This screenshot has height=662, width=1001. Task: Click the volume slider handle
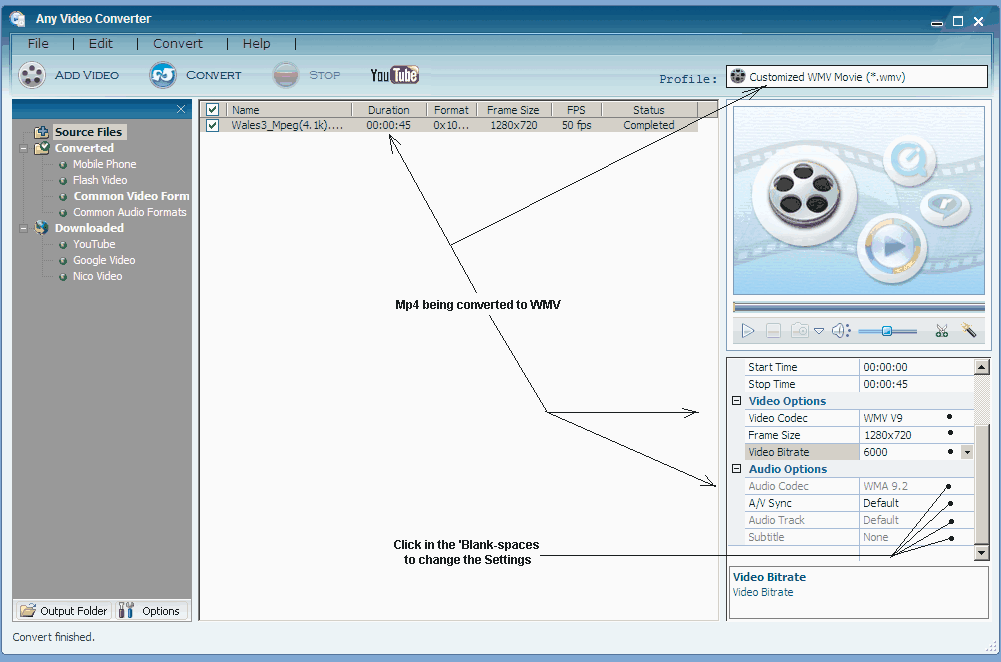click(x=887, y=331)
